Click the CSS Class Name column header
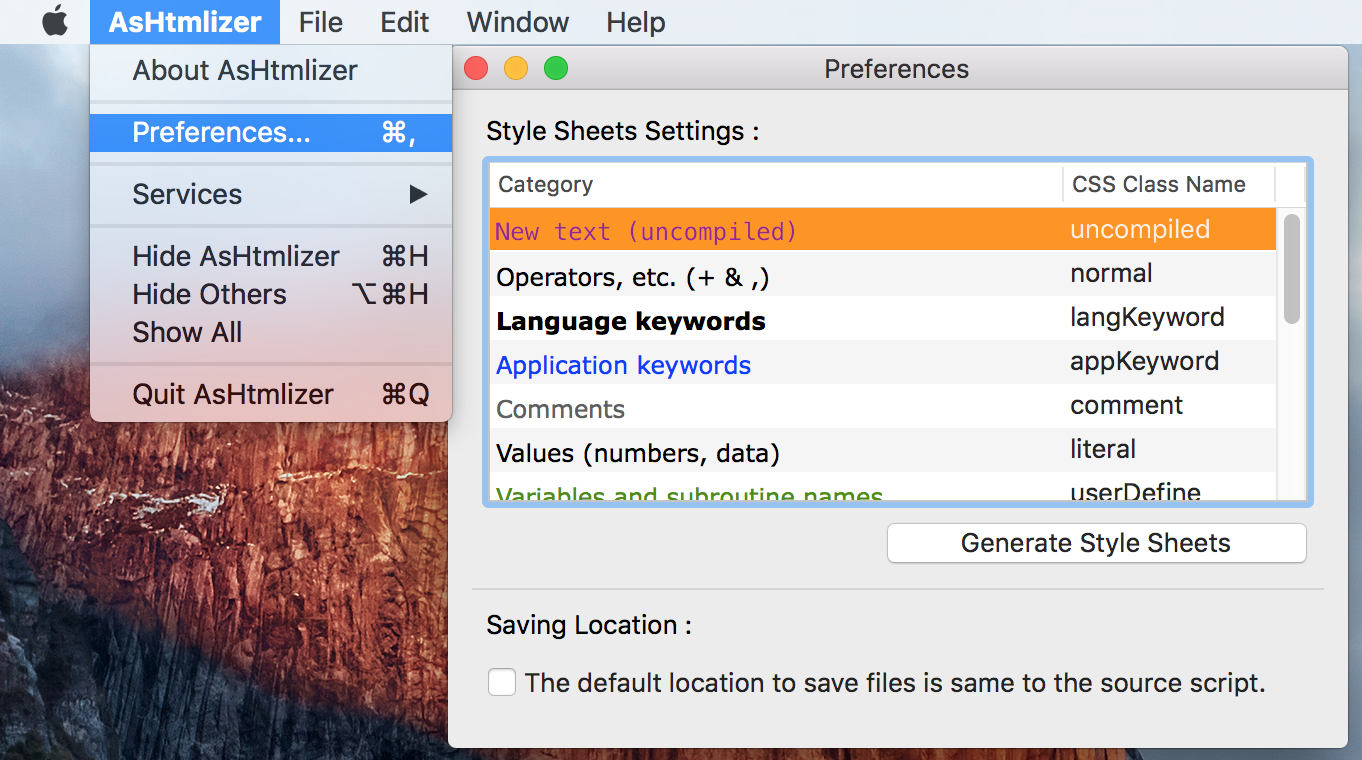Viewport: 1362px width, 760px height. pyautogui.click(x=1158, y=185)
